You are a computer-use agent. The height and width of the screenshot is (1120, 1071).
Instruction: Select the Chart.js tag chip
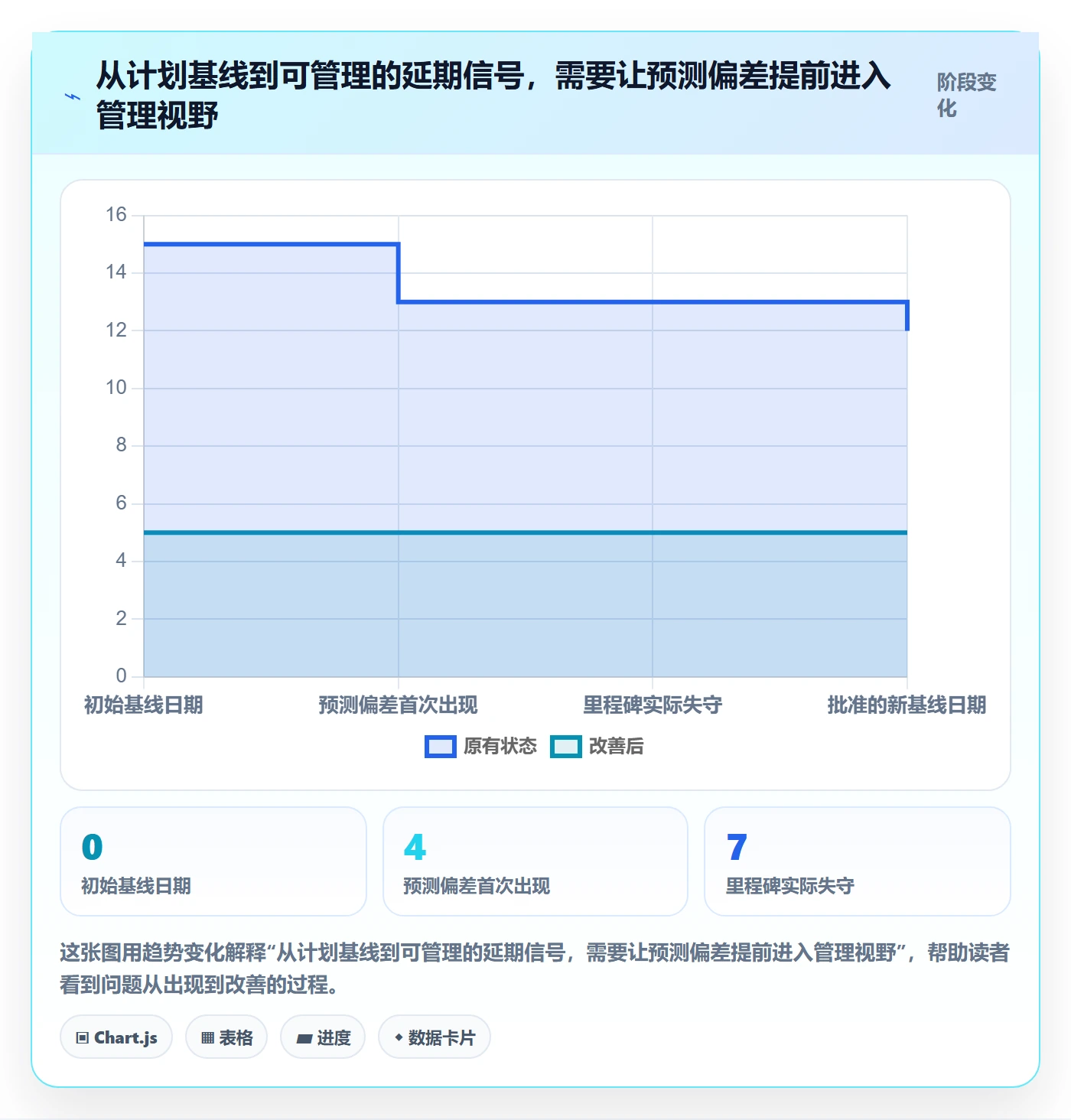tap(116, 1037)
